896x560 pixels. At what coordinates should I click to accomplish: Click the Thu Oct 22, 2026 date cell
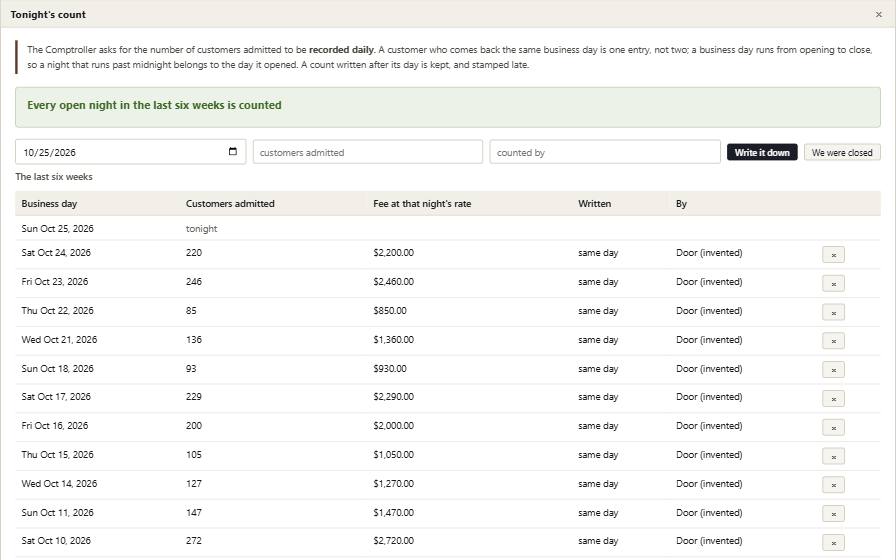coord(57,311)
